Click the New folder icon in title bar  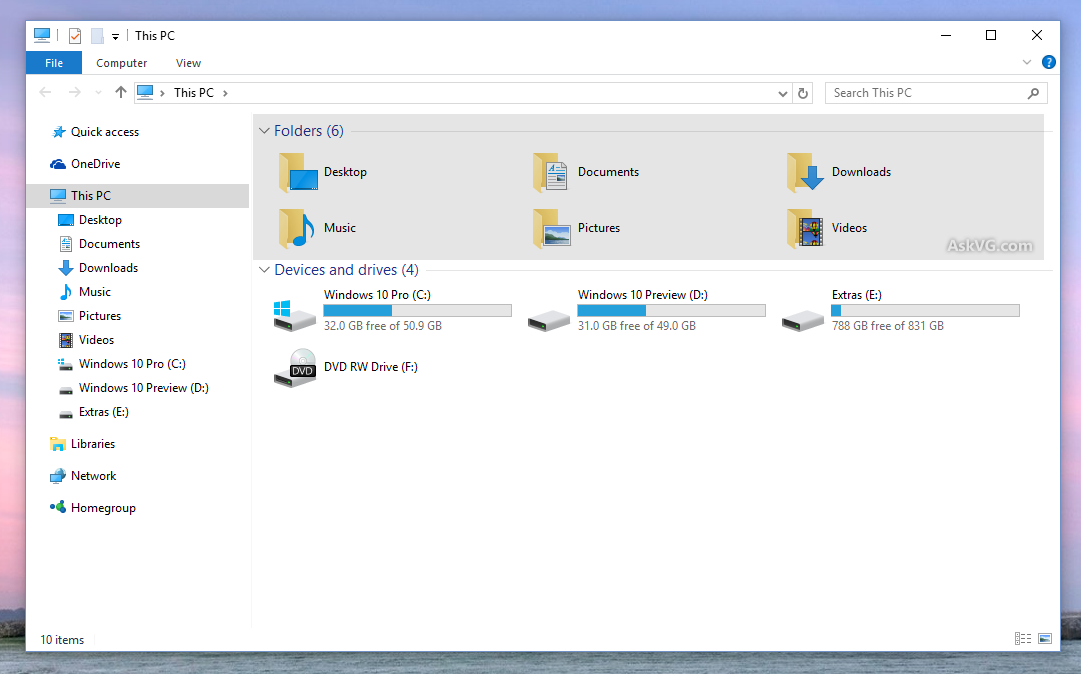pos(97,36)
